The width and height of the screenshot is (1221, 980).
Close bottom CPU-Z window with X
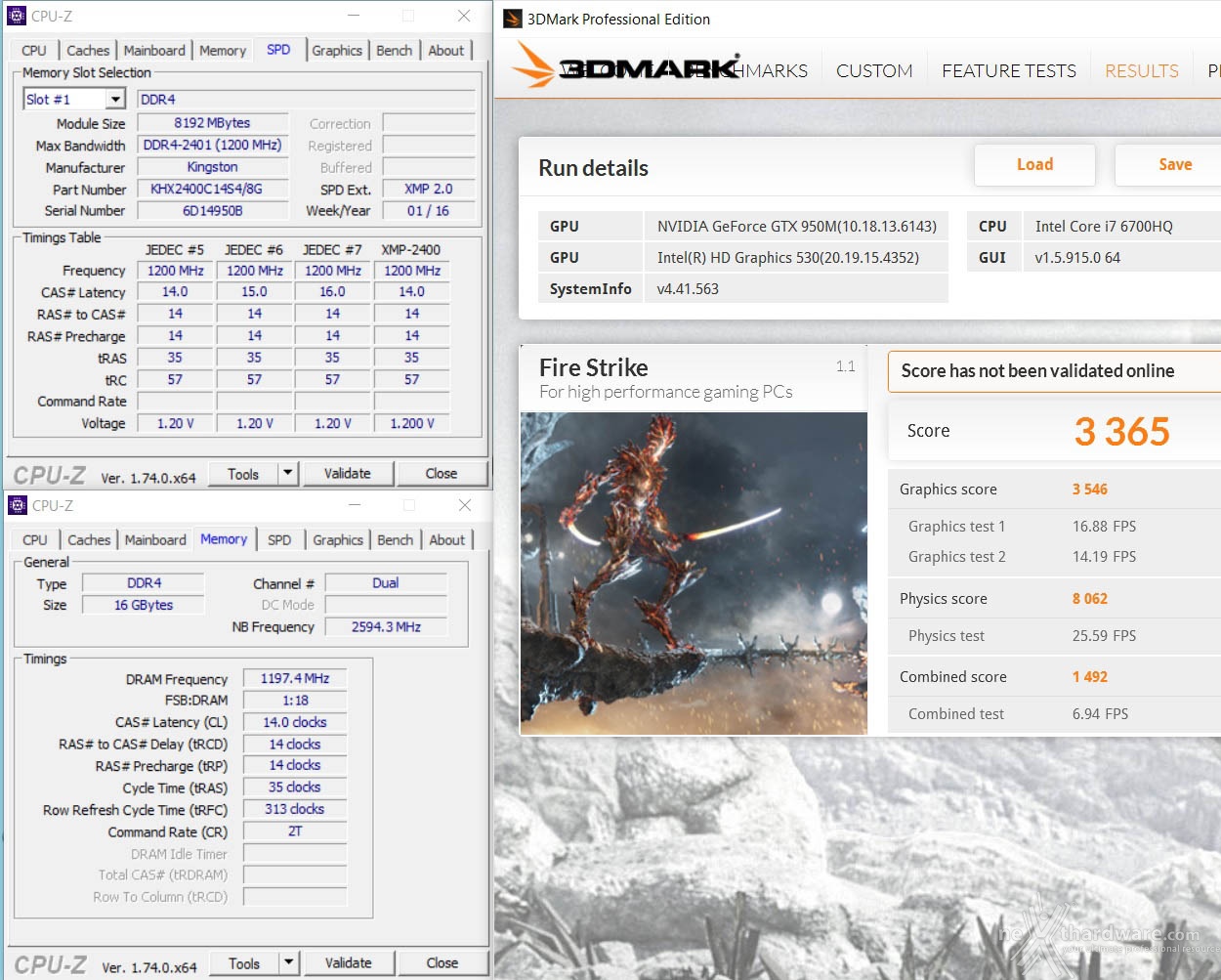465,505
